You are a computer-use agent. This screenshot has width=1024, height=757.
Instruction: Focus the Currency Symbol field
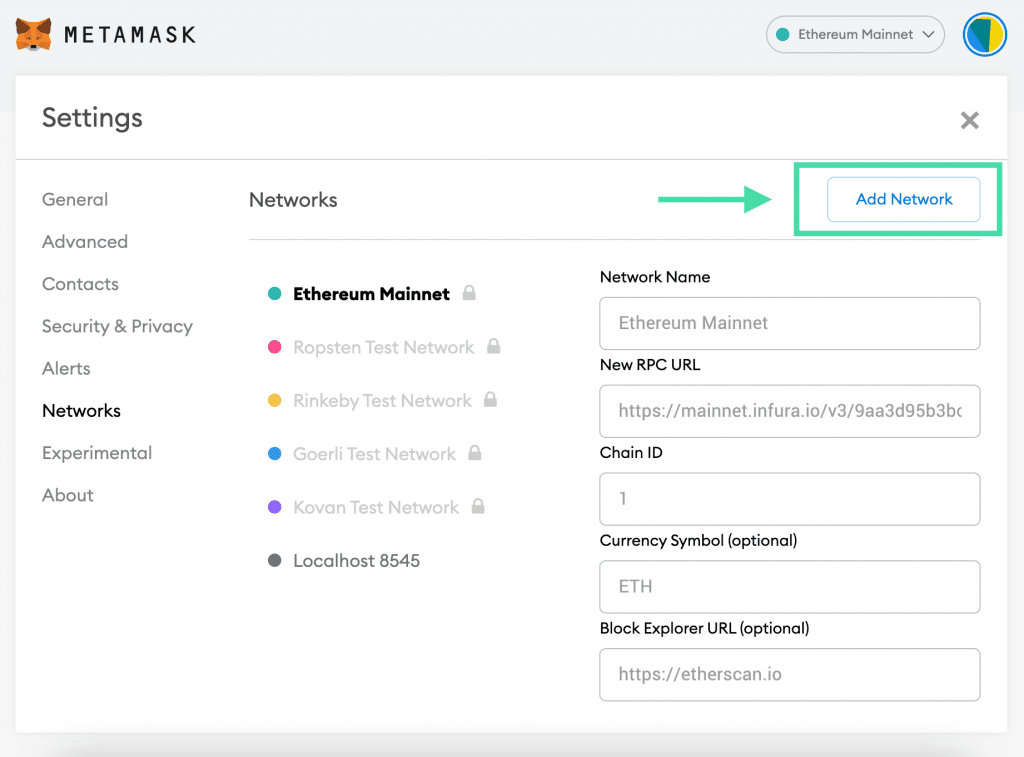[790, 587]
